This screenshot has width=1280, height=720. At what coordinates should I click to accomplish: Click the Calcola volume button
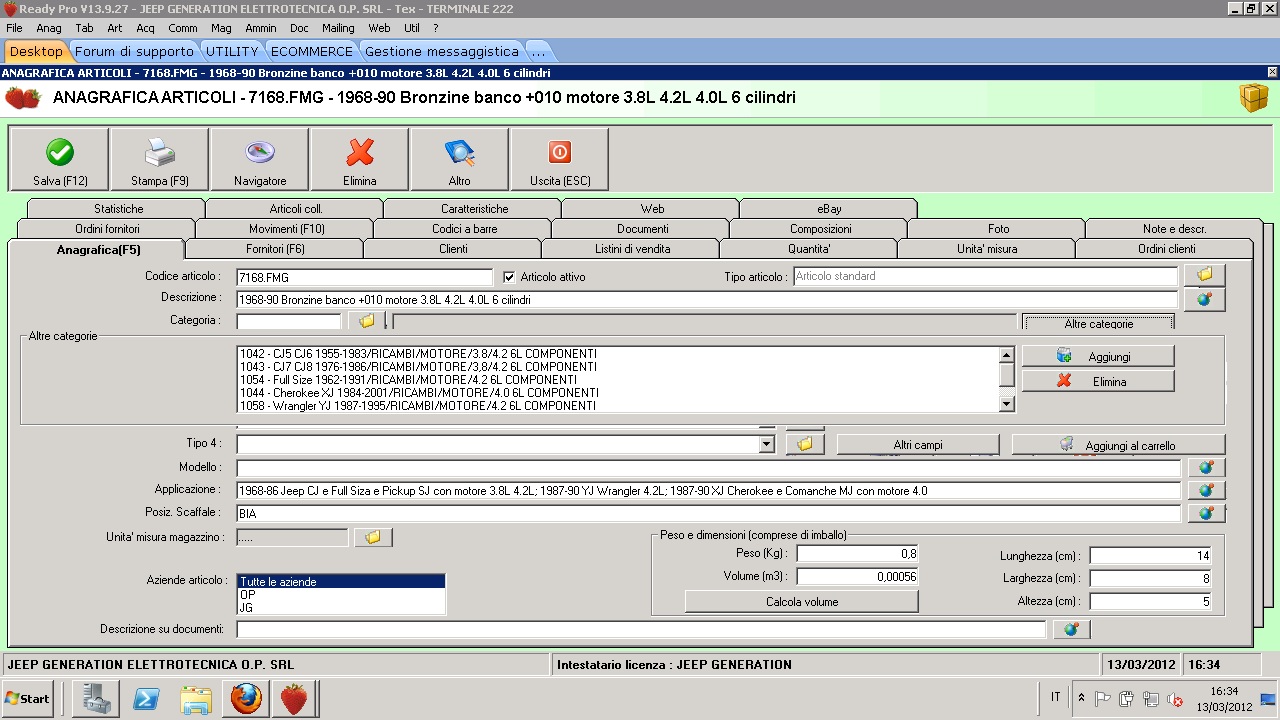click(x=802, y=602)
